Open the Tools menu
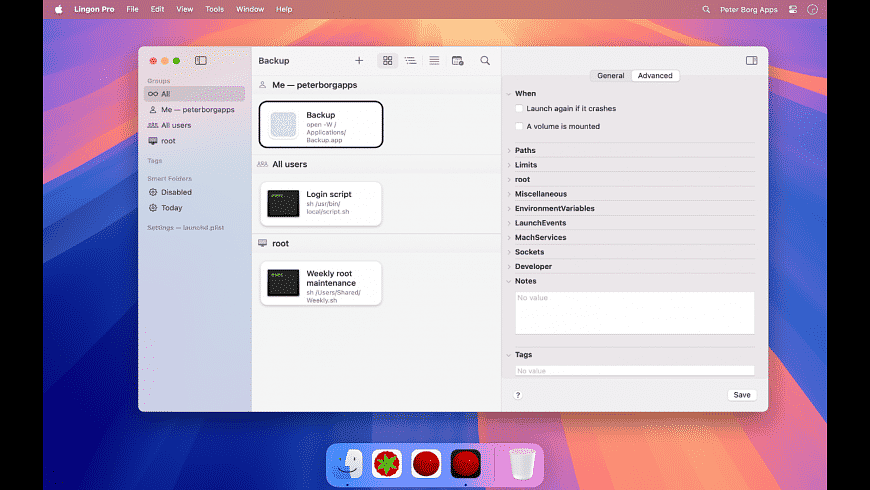 pos(214,9)
